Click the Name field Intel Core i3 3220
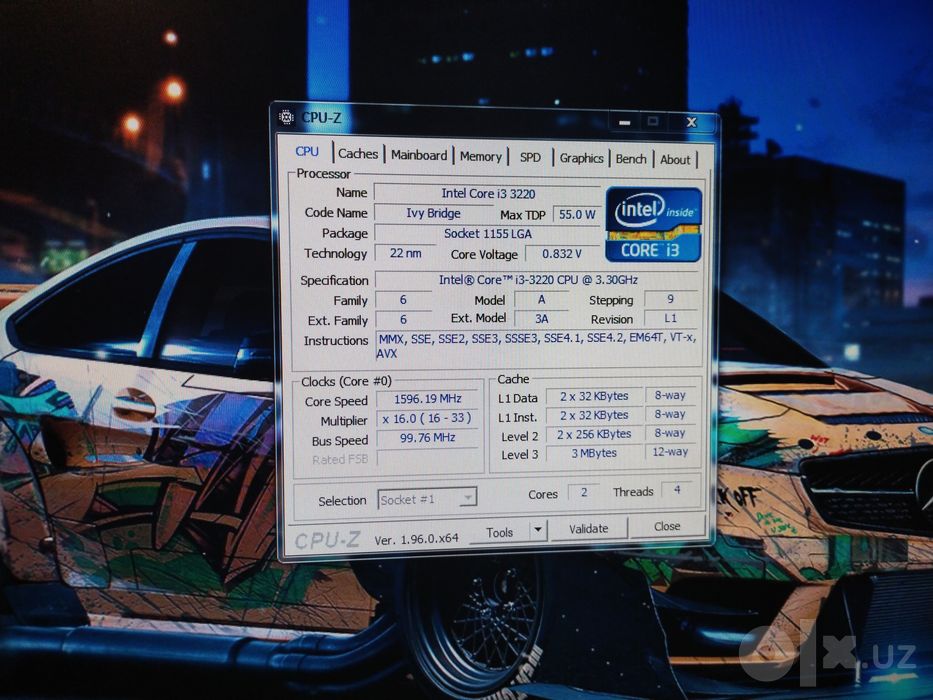Viewport: 933px width, 700px height. point(488,193)
